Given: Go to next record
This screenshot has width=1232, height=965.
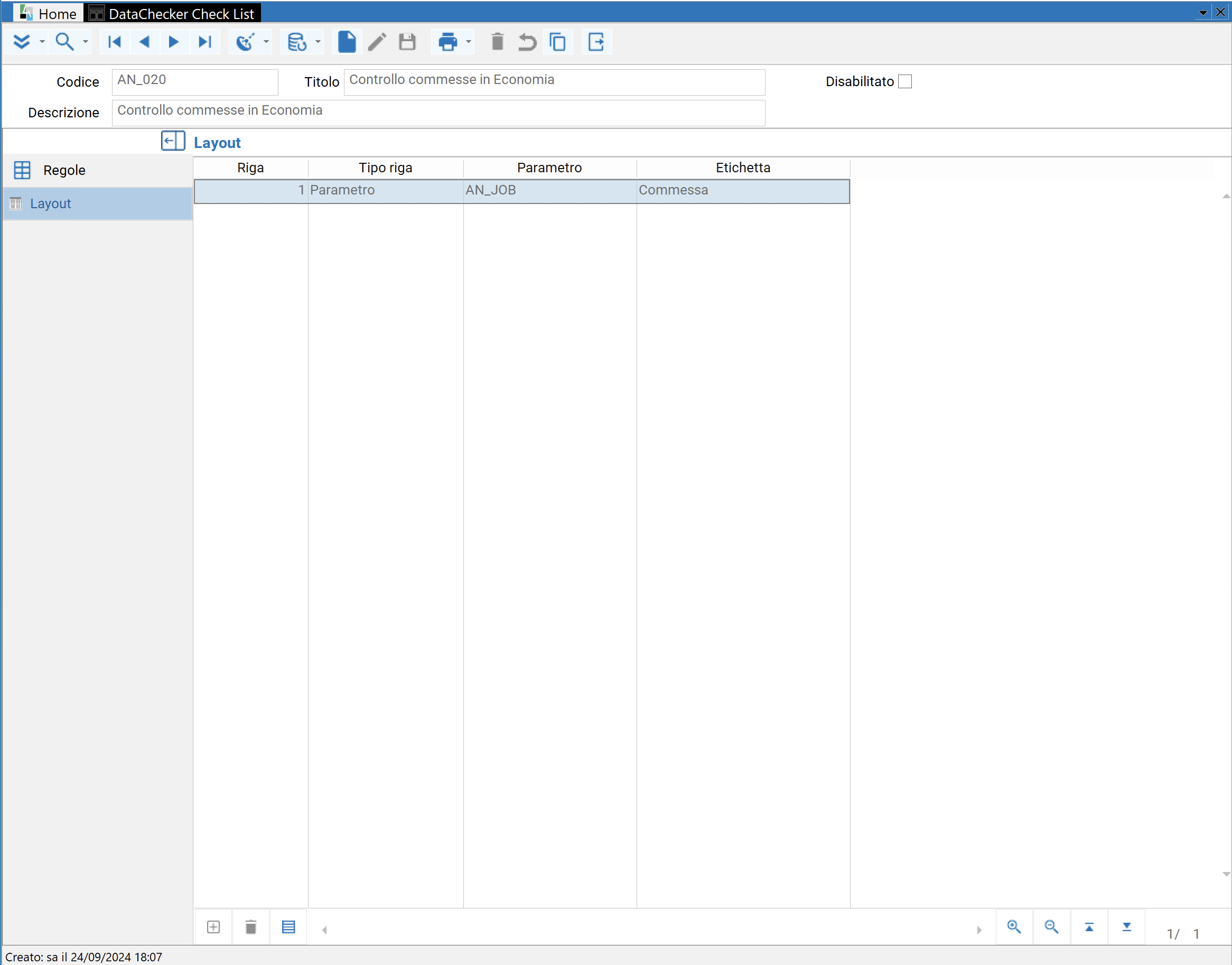Looking at the screenshot, I should [x=174, y=42].
